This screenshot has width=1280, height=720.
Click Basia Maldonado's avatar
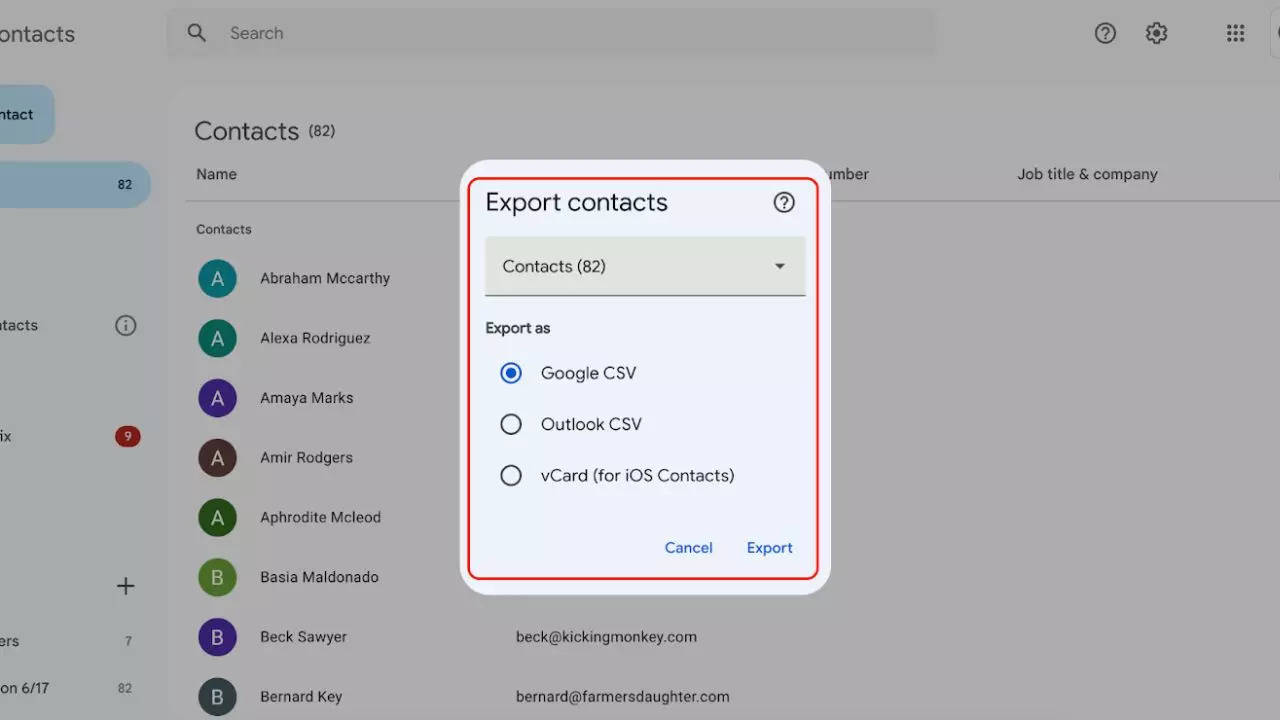pyautogui.click(x=217, y=577)
